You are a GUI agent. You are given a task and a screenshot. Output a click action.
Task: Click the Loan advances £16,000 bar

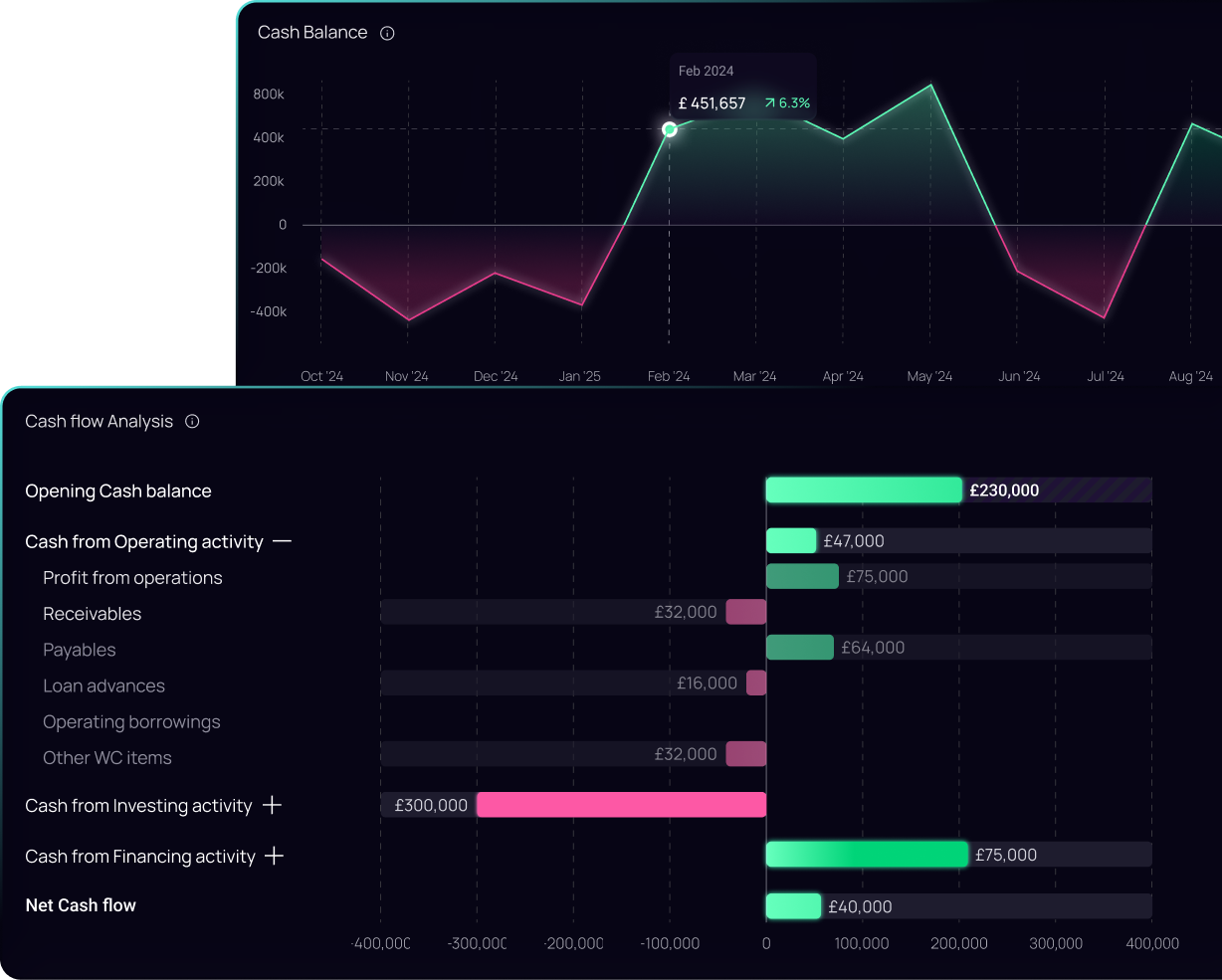[756, 683]
